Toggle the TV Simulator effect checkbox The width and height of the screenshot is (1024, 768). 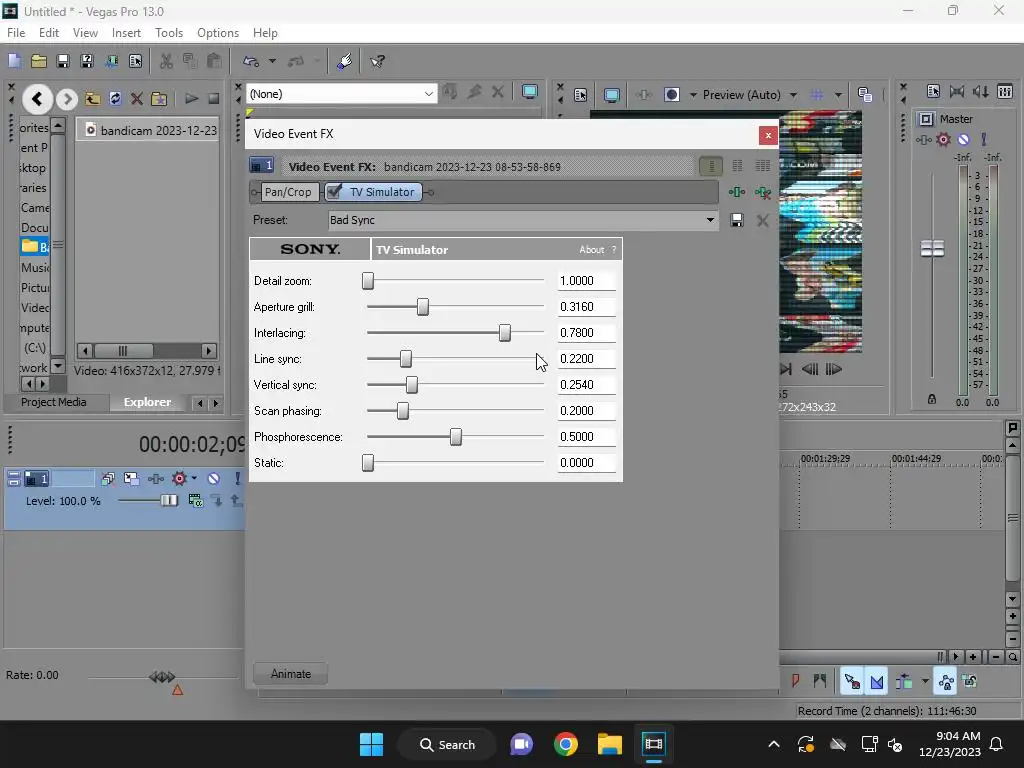pyautogui.click(x=334, y=191)
